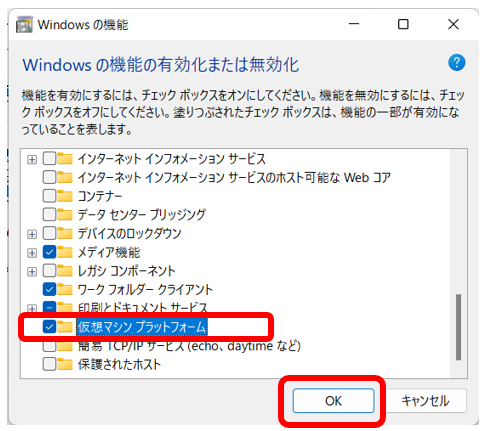Select the 保護されたホスト label
Image resolution: width=488 pixels, height=431 pixels.
[119, 364]
